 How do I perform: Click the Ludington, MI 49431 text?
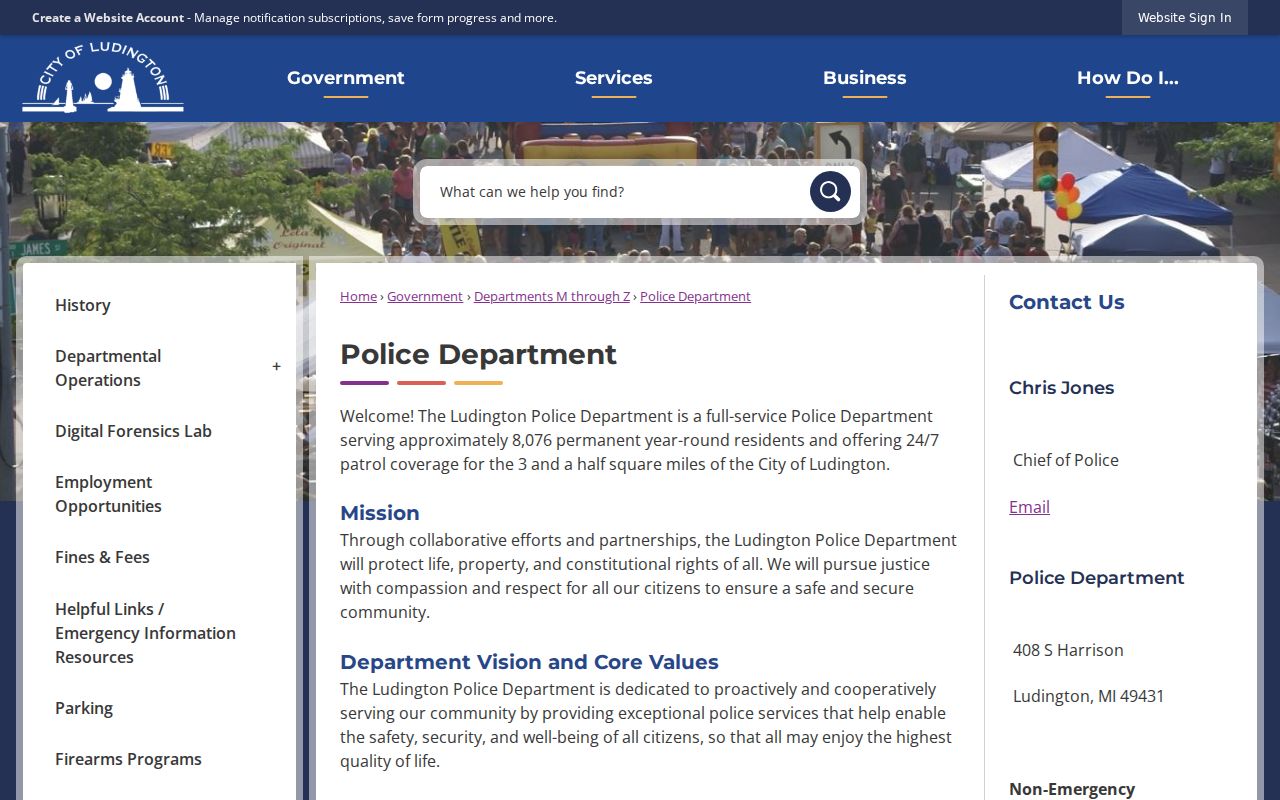(1089, 696)
